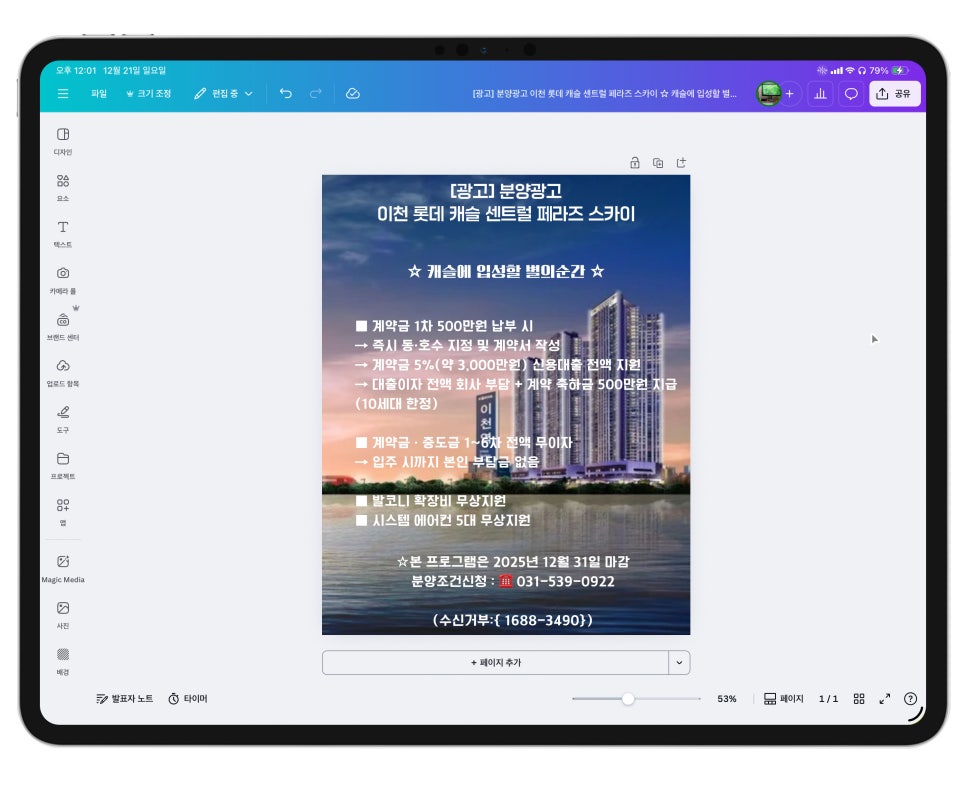The image size is (966, 785).
Task: Open the comments speech bubble
Action: 851,94
